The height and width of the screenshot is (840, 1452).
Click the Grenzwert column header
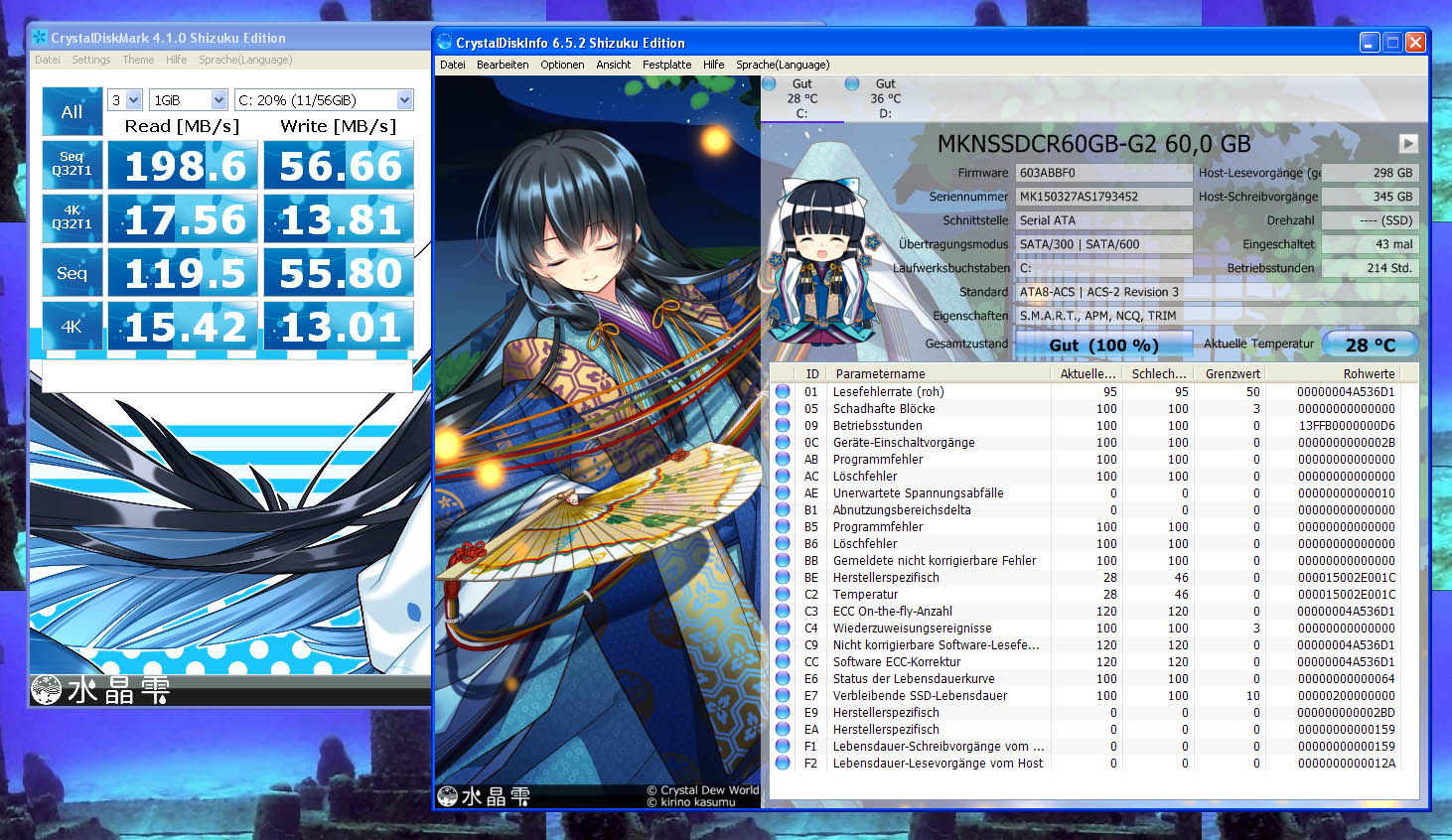tap(1230, 373)
